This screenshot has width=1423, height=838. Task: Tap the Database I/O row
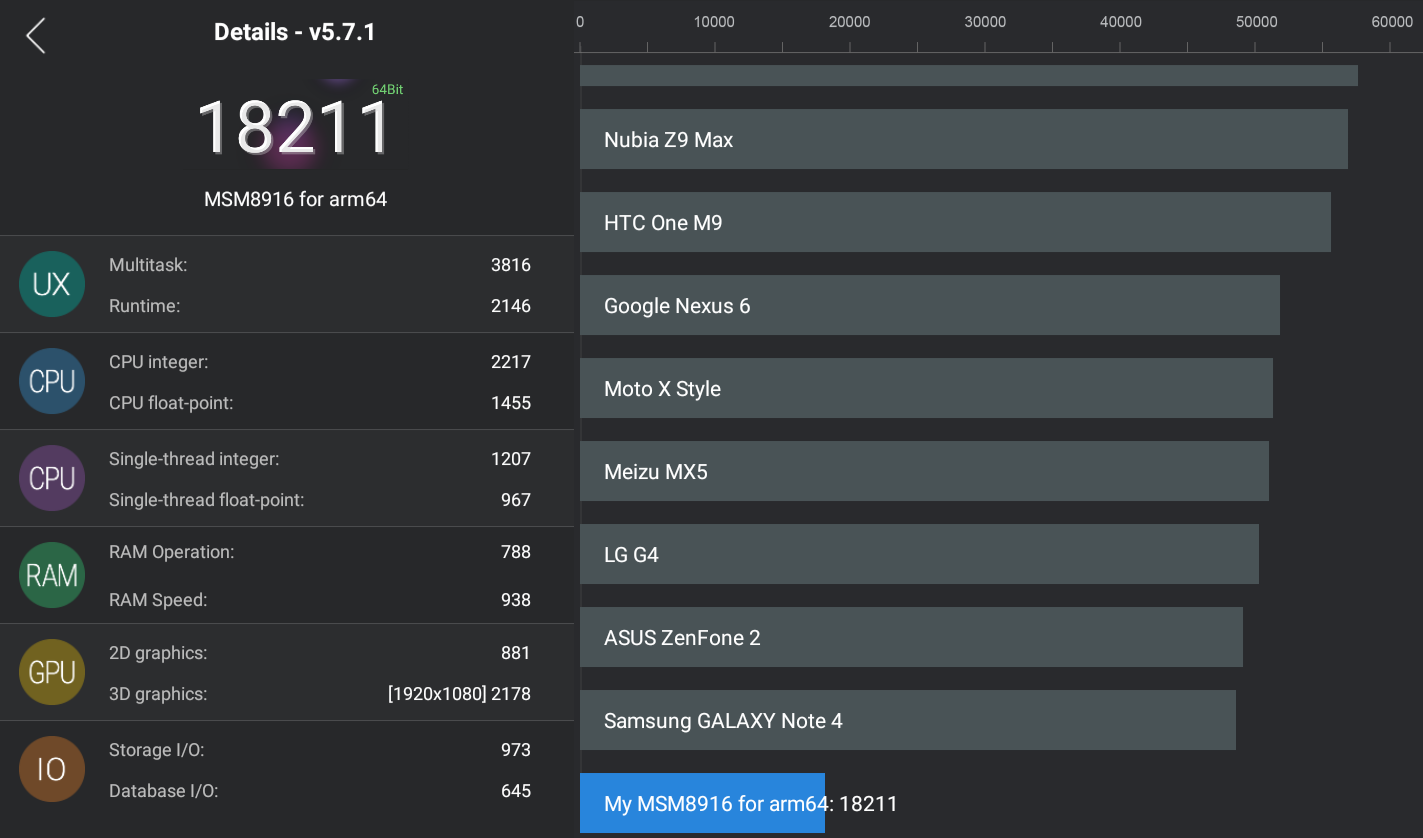(x=320, y=791)
